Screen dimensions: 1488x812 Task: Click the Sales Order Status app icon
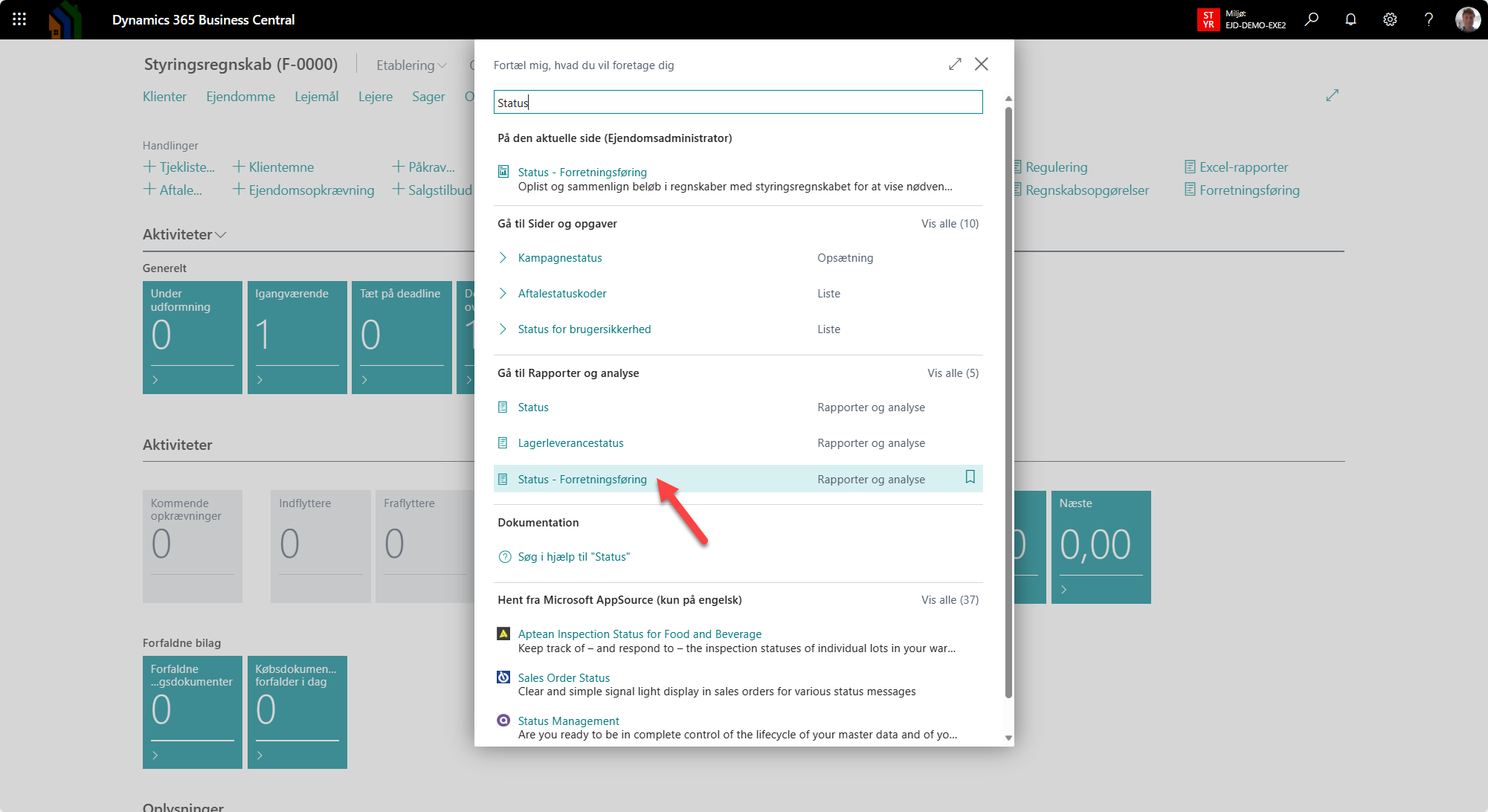[503, 677]
